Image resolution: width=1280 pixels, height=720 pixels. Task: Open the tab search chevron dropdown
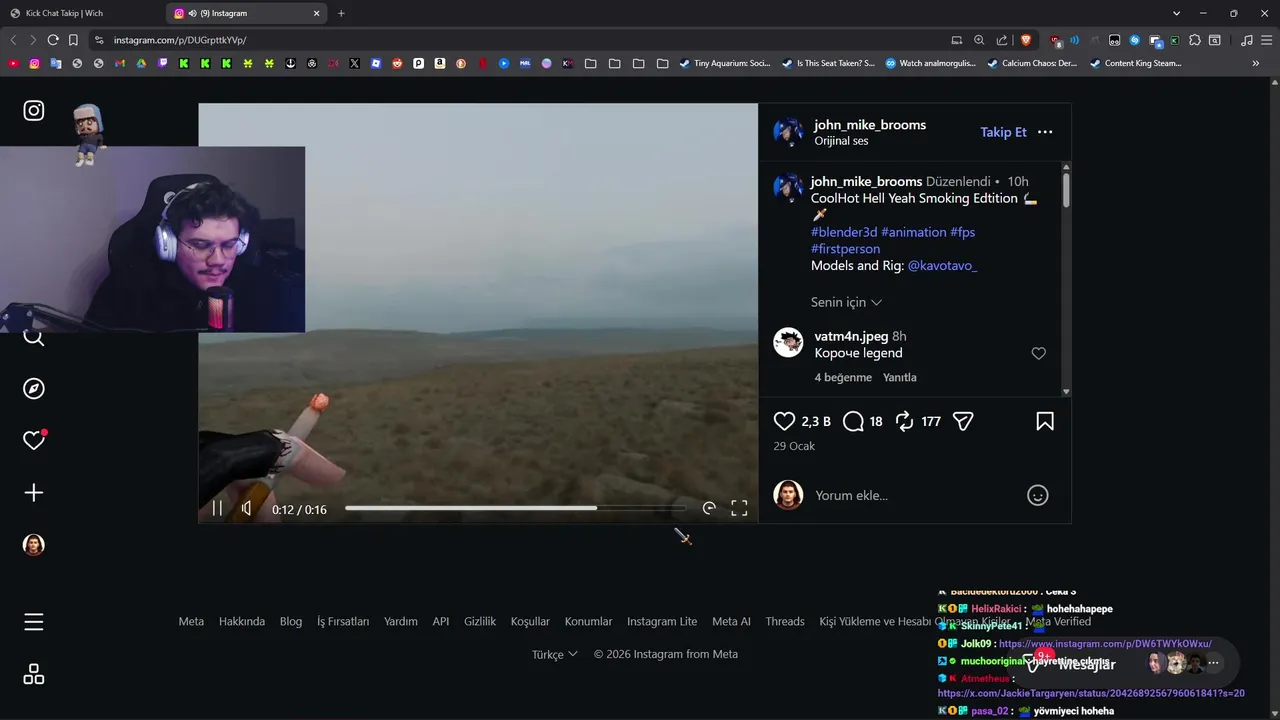1176,13
